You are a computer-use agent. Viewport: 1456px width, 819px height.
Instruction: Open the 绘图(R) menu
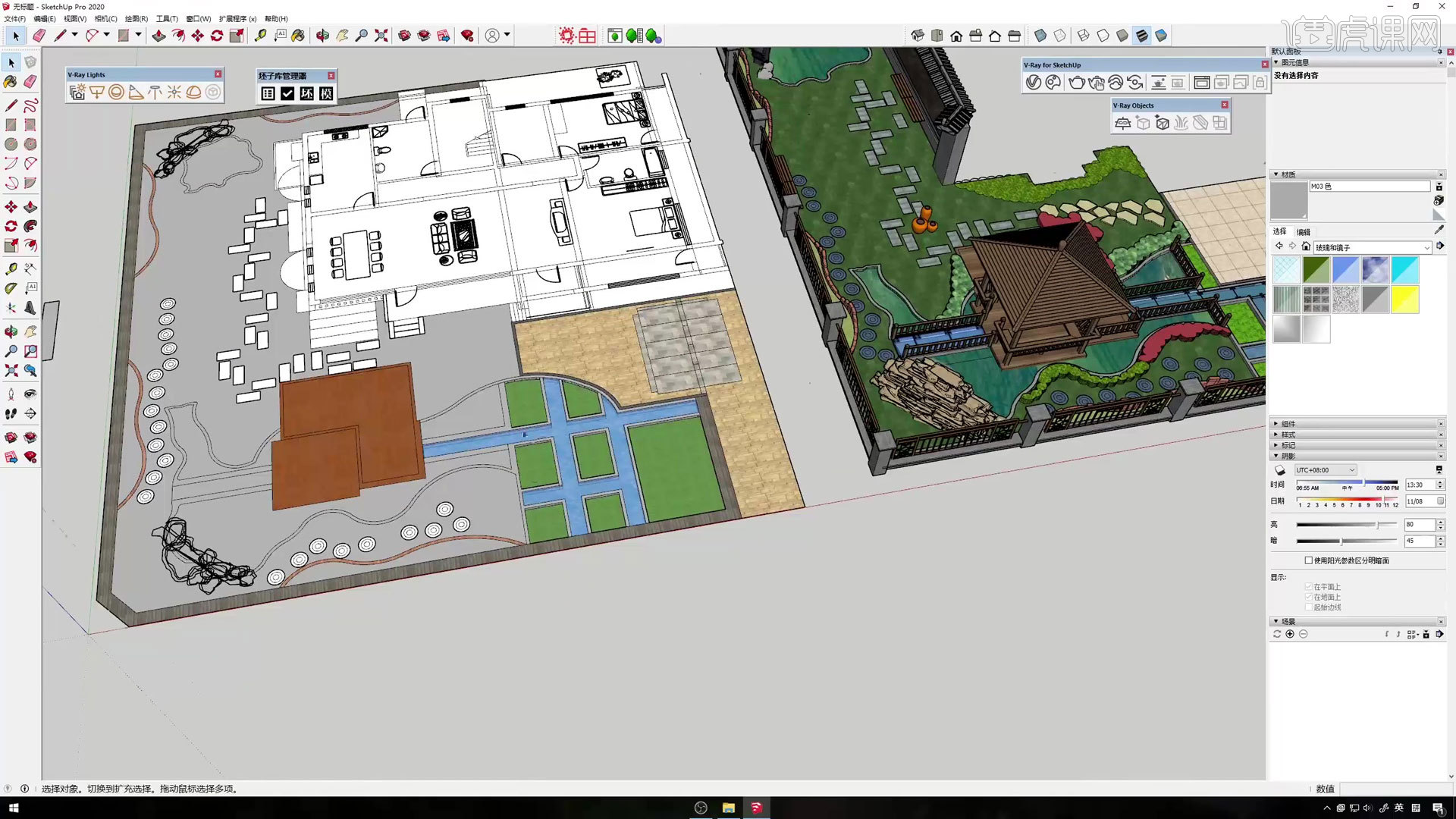136,19
